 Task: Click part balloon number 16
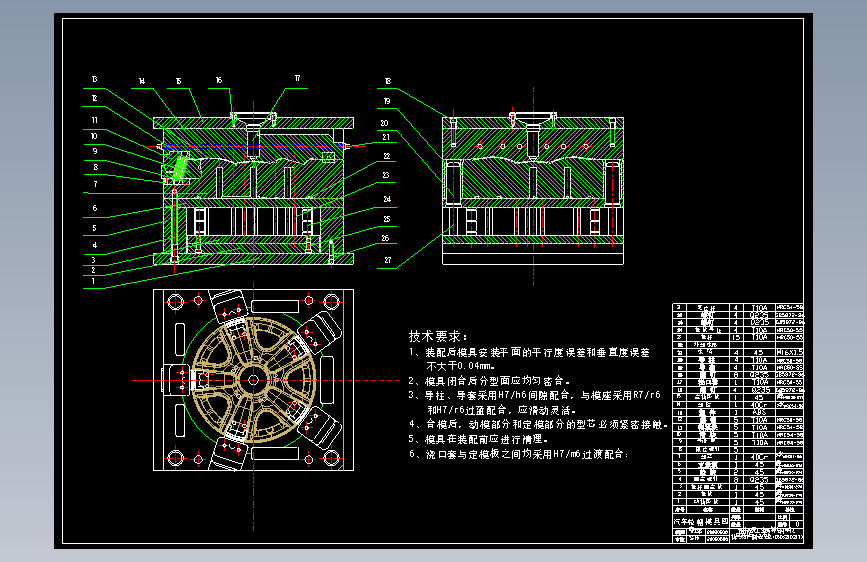point(218,80)
